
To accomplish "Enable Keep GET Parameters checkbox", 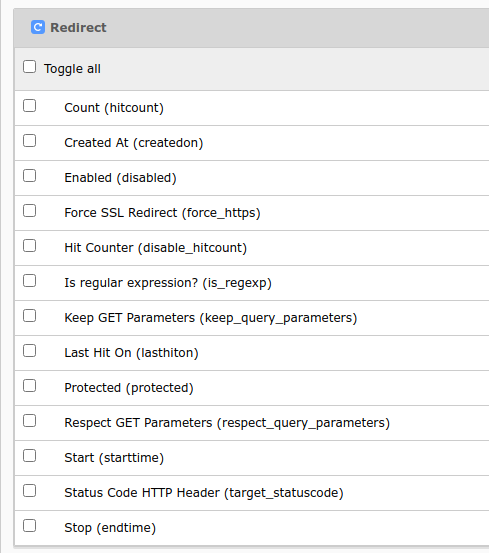I will (29, 316).
